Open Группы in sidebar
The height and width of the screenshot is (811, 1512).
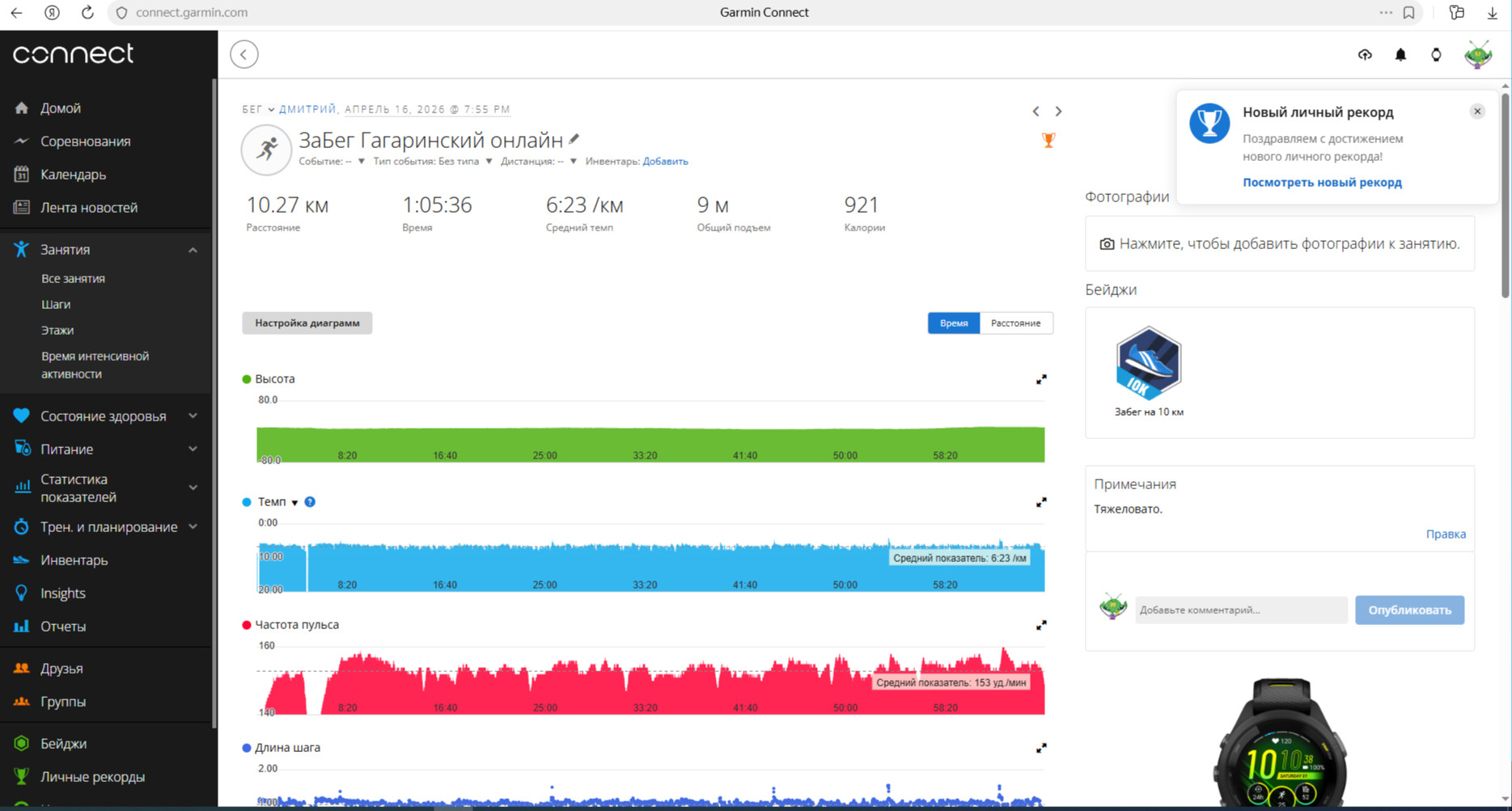pos(63,701)
